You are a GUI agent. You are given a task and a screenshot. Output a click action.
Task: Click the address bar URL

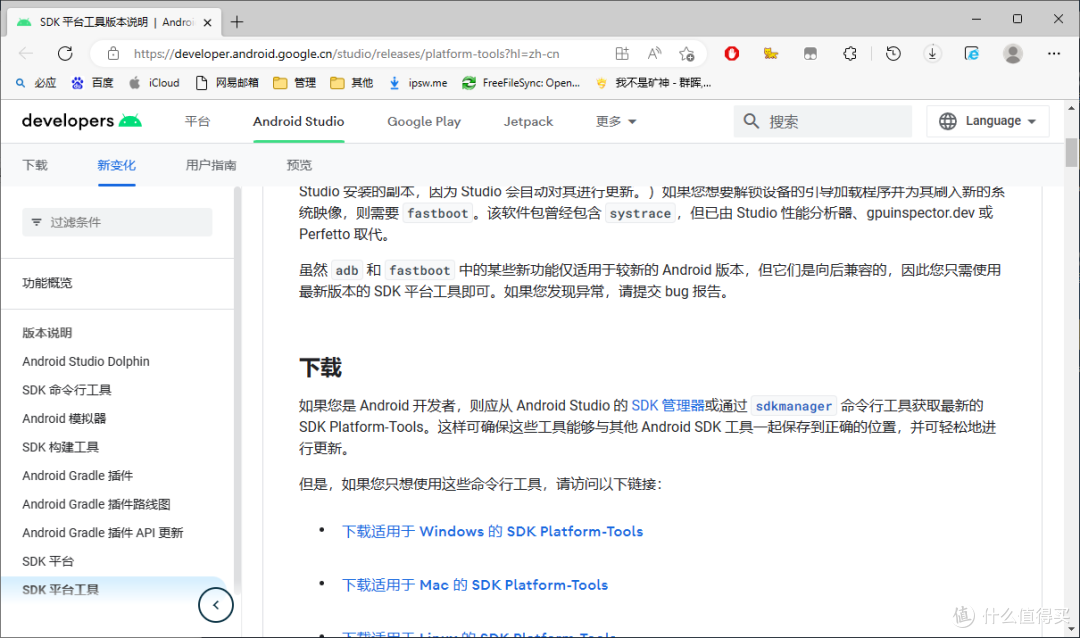click(x=346, y=54)
